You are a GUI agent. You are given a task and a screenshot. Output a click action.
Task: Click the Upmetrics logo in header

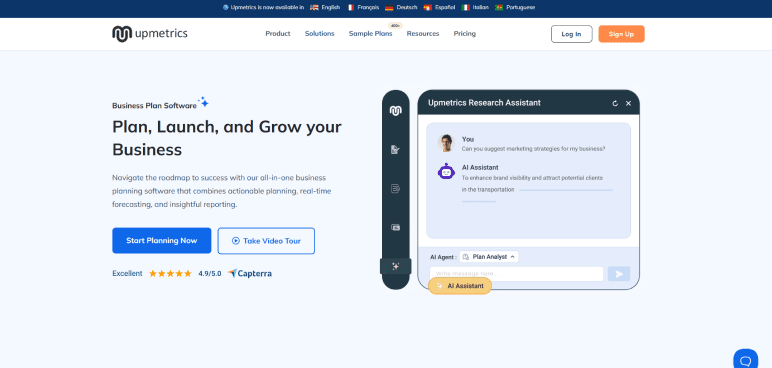point(150,33)
